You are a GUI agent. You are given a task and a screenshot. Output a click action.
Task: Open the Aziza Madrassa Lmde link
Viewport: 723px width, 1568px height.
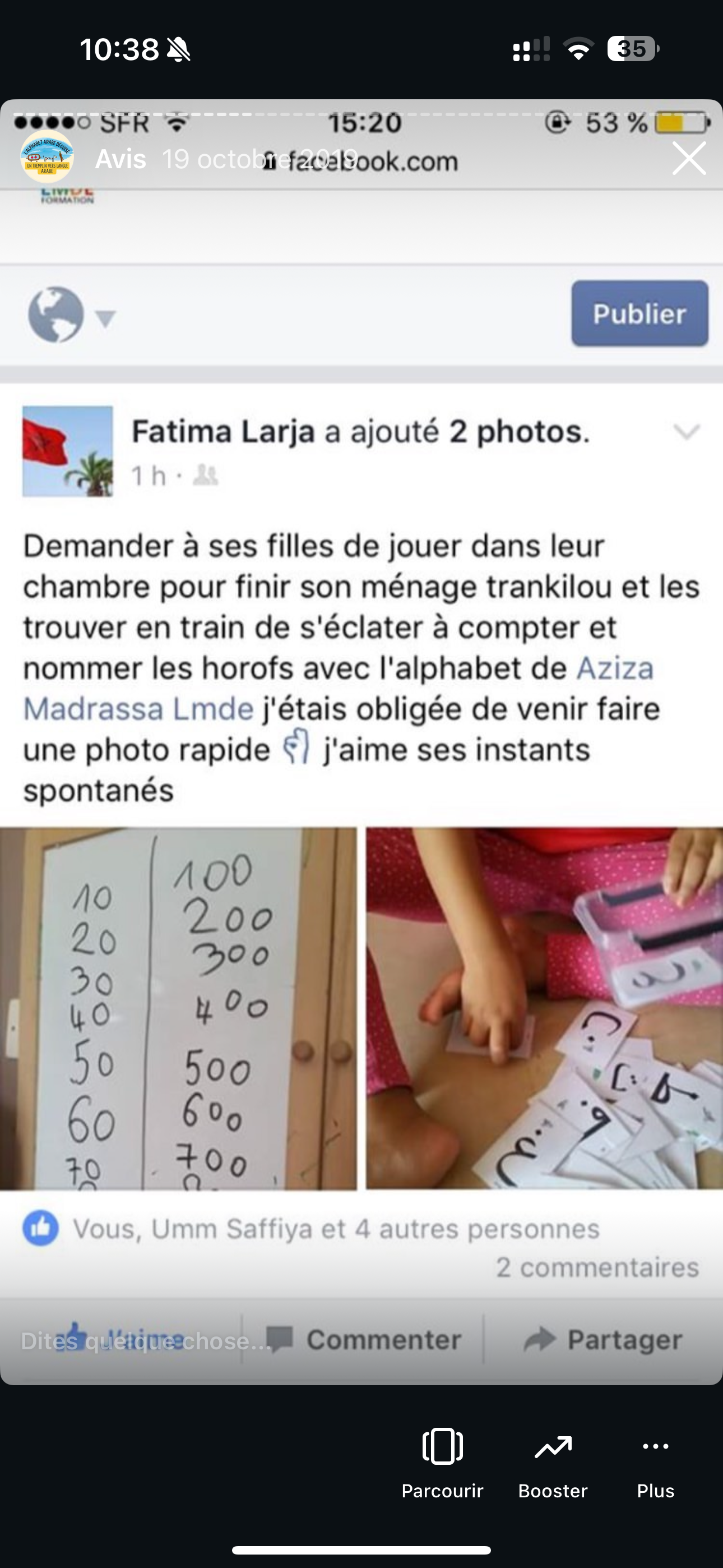point(339,689)
